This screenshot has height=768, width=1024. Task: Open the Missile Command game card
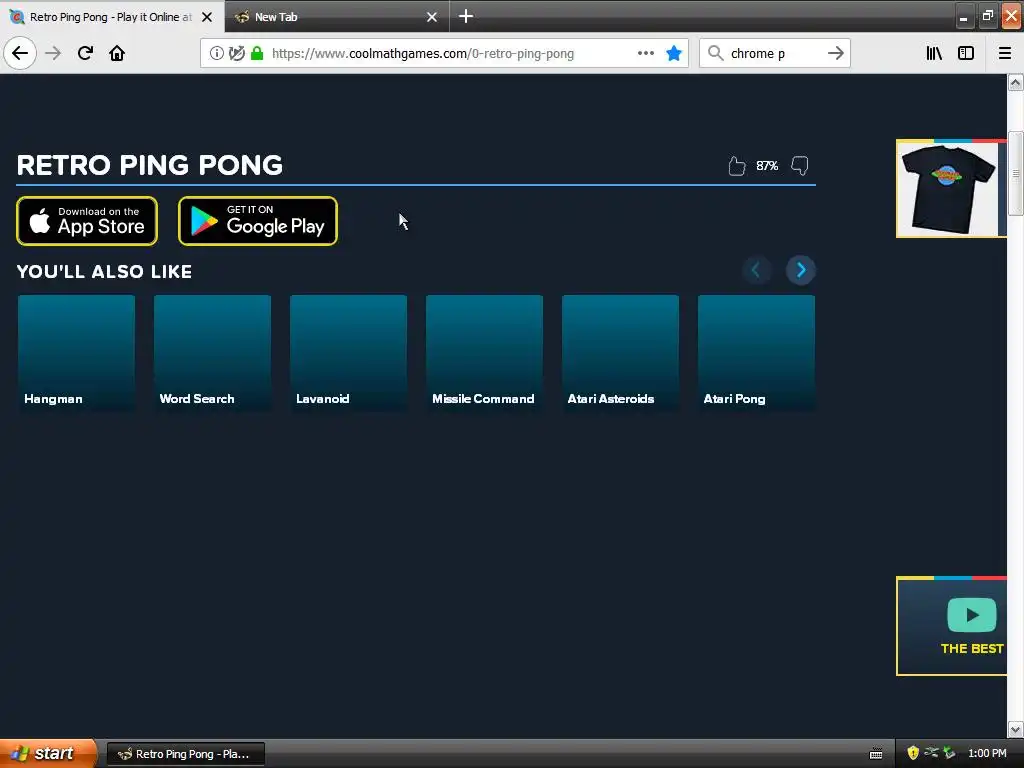tap(484, 353)
